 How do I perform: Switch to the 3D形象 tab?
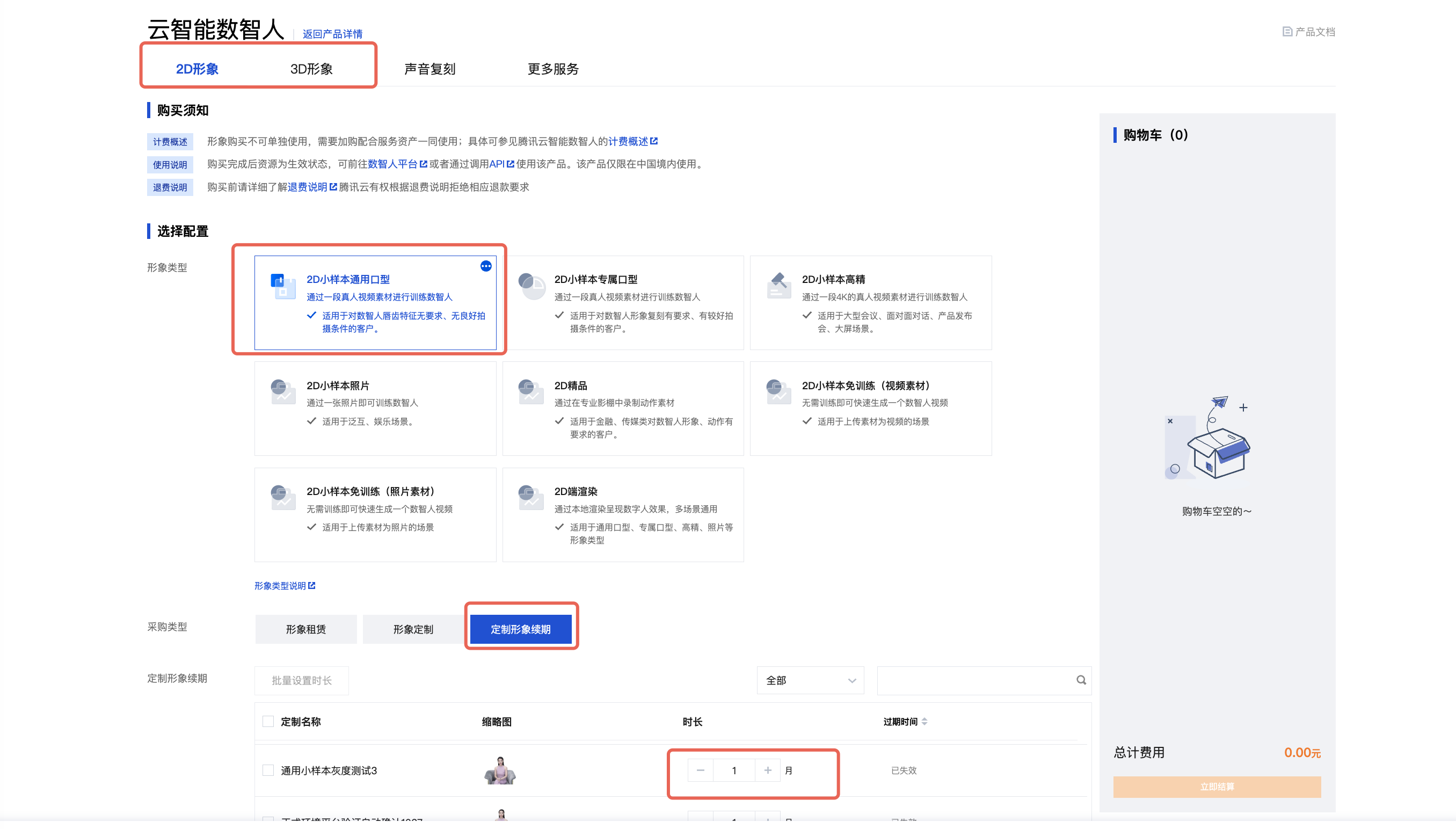click(311, 69)
